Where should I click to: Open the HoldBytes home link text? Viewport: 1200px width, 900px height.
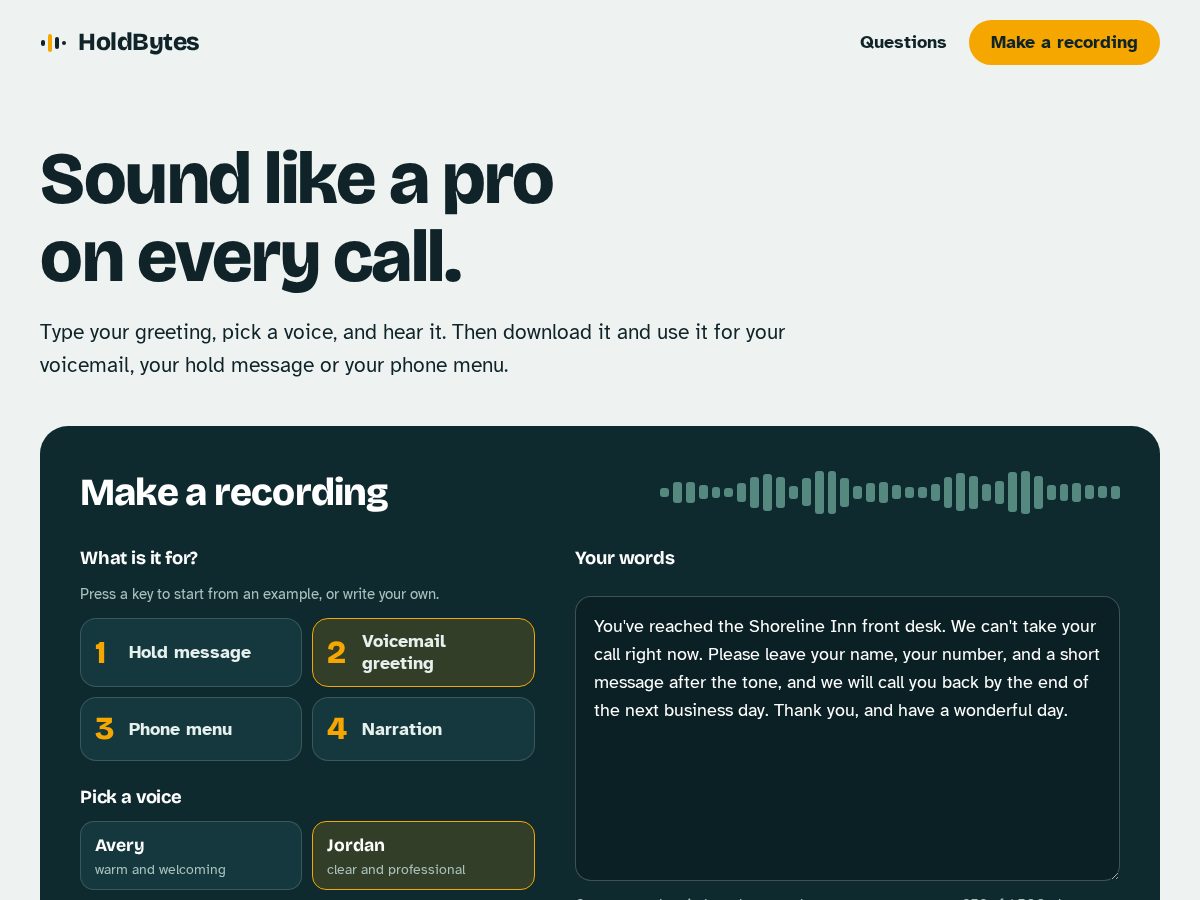coord(138,42)
